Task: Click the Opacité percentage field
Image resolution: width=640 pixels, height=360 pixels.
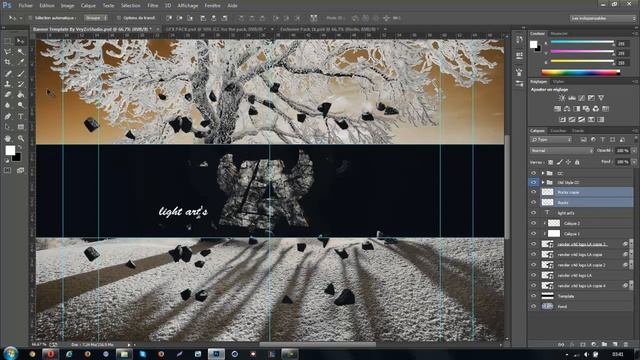Action: coord(622,151)
